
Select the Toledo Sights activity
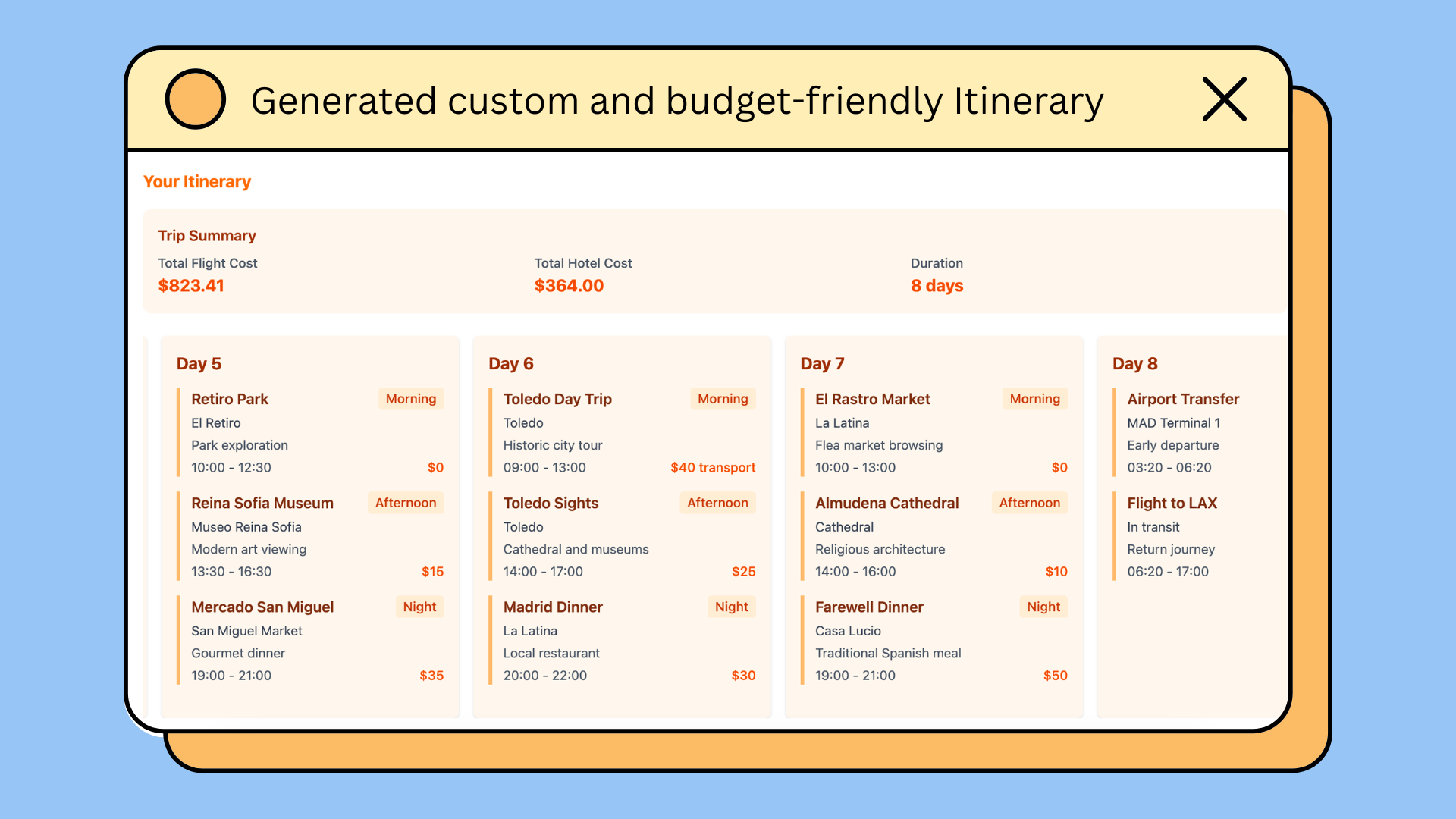click(551, 503)
